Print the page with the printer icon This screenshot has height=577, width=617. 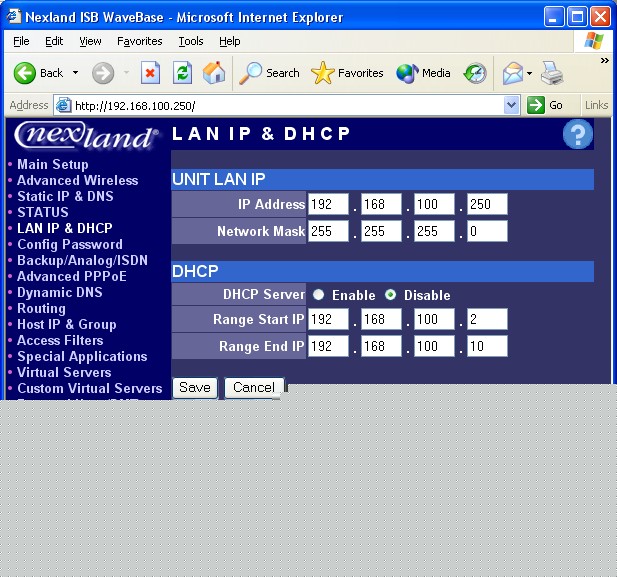coord(552,73)
